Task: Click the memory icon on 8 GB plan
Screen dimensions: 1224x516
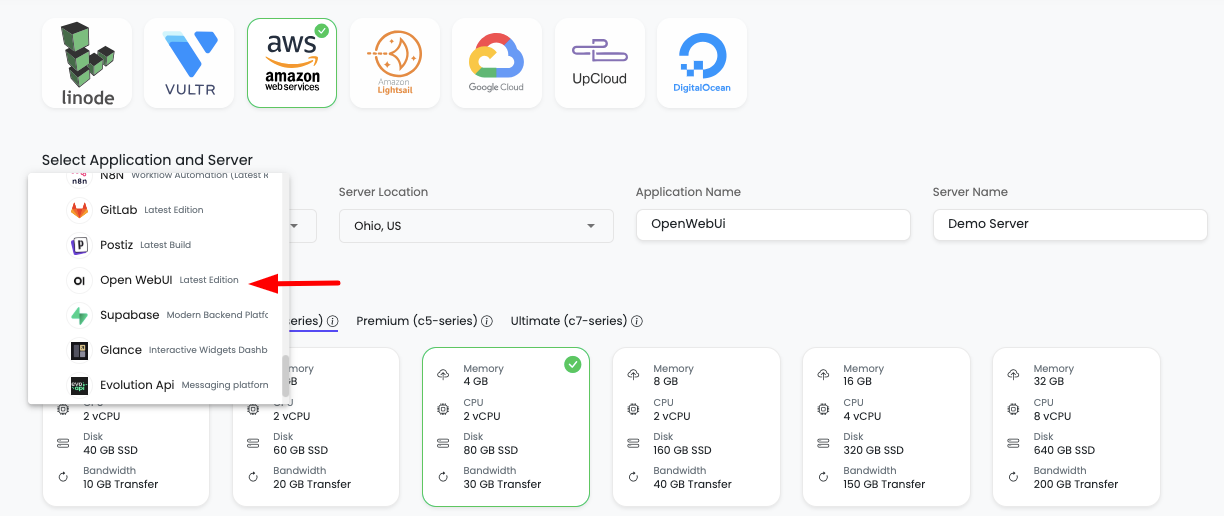Action: click(633, 374)
